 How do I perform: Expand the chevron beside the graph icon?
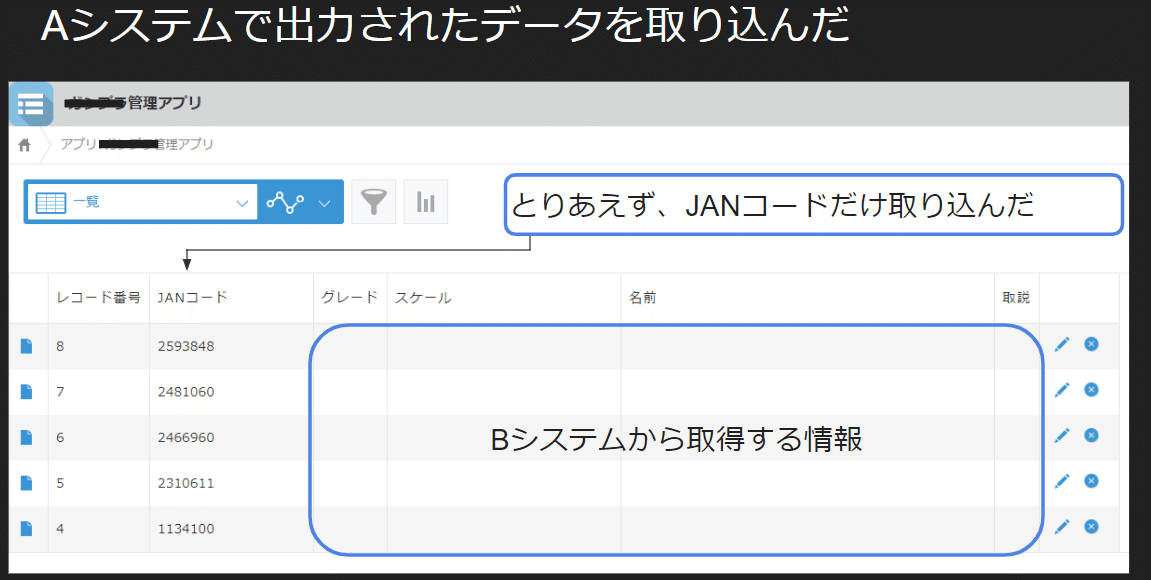click(x=323, y=201)
